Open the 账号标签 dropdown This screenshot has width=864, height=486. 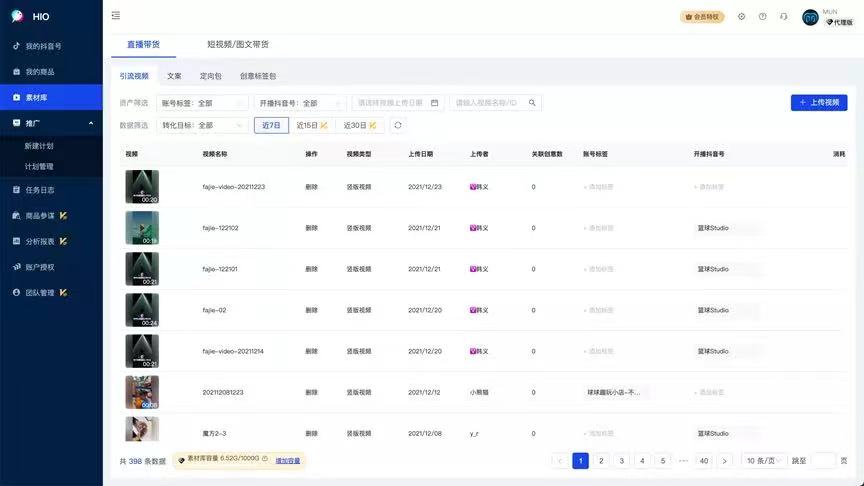pos(202,103)
